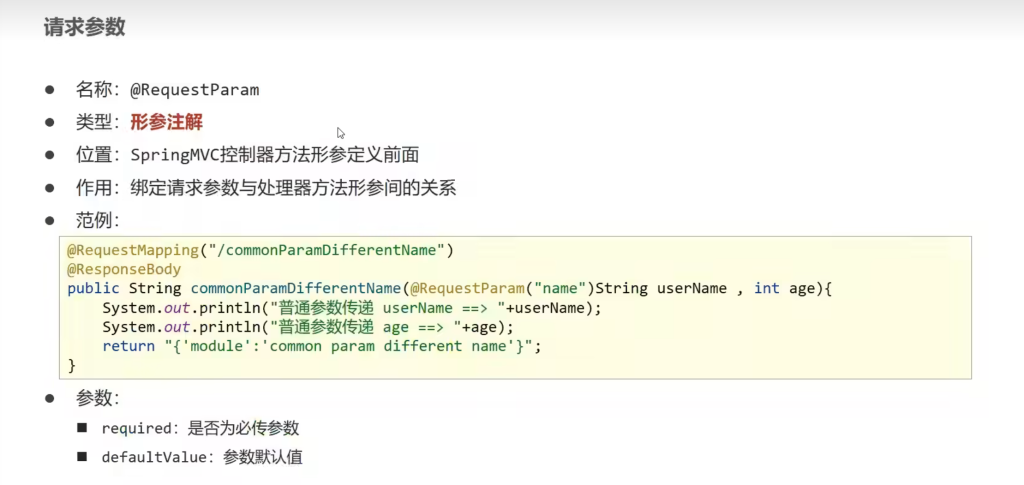Click the 绑定请求参数与处理器方法形参间的关系 line
Screen dimensions: 1024x485
point(293,187)
